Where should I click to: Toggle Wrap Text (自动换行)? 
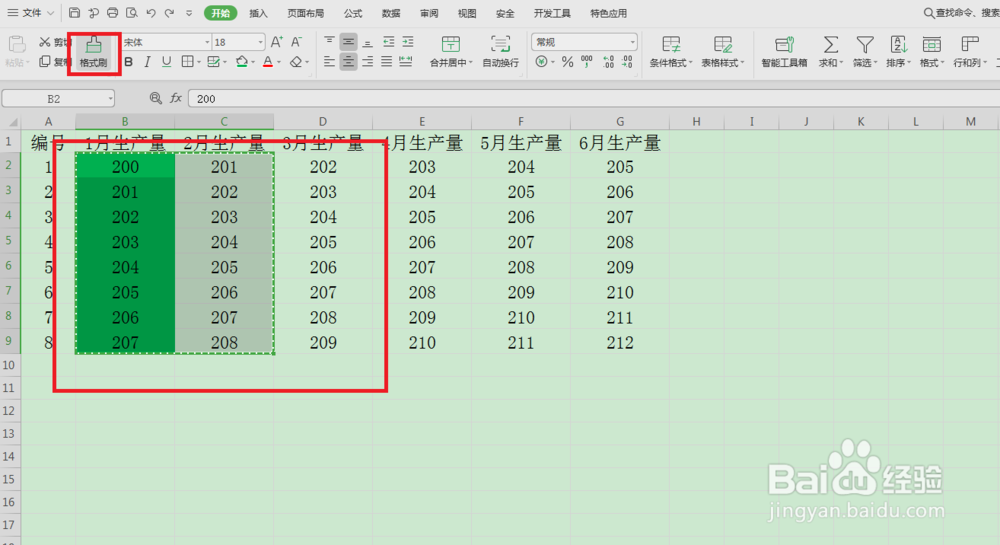[501, 52]
